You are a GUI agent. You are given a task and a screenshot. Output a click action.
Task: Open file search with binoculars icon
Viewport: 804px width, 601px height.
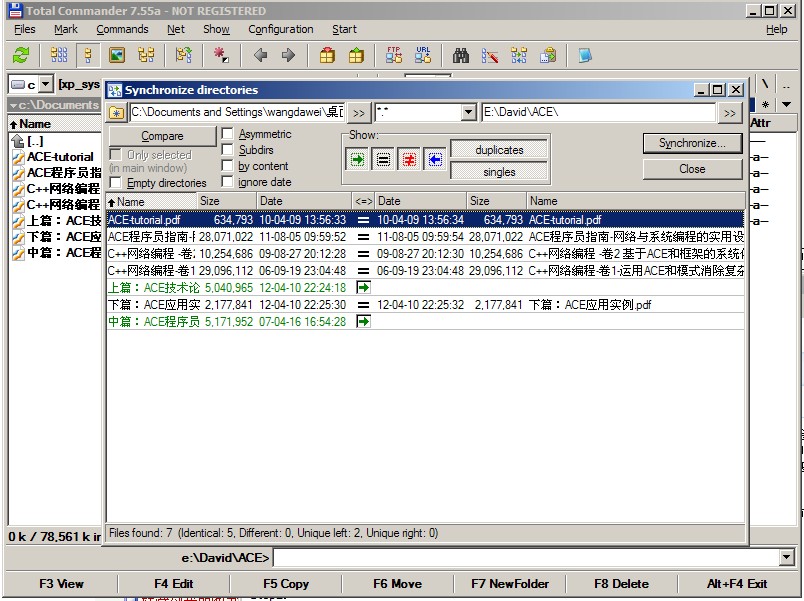pos(461,55)
